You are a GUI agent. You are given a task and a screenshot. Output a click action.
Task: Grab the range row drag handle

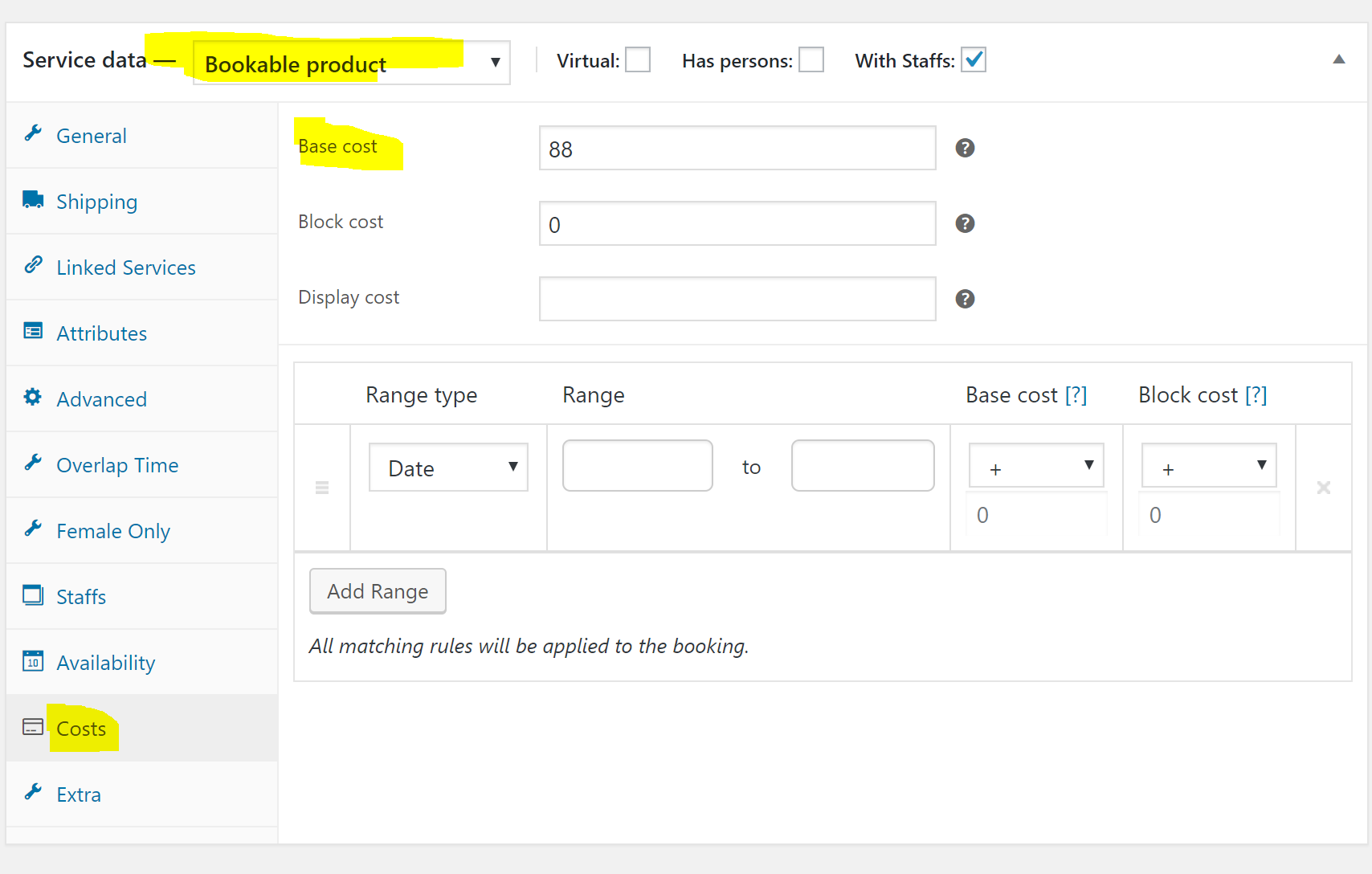pos(322,488)
